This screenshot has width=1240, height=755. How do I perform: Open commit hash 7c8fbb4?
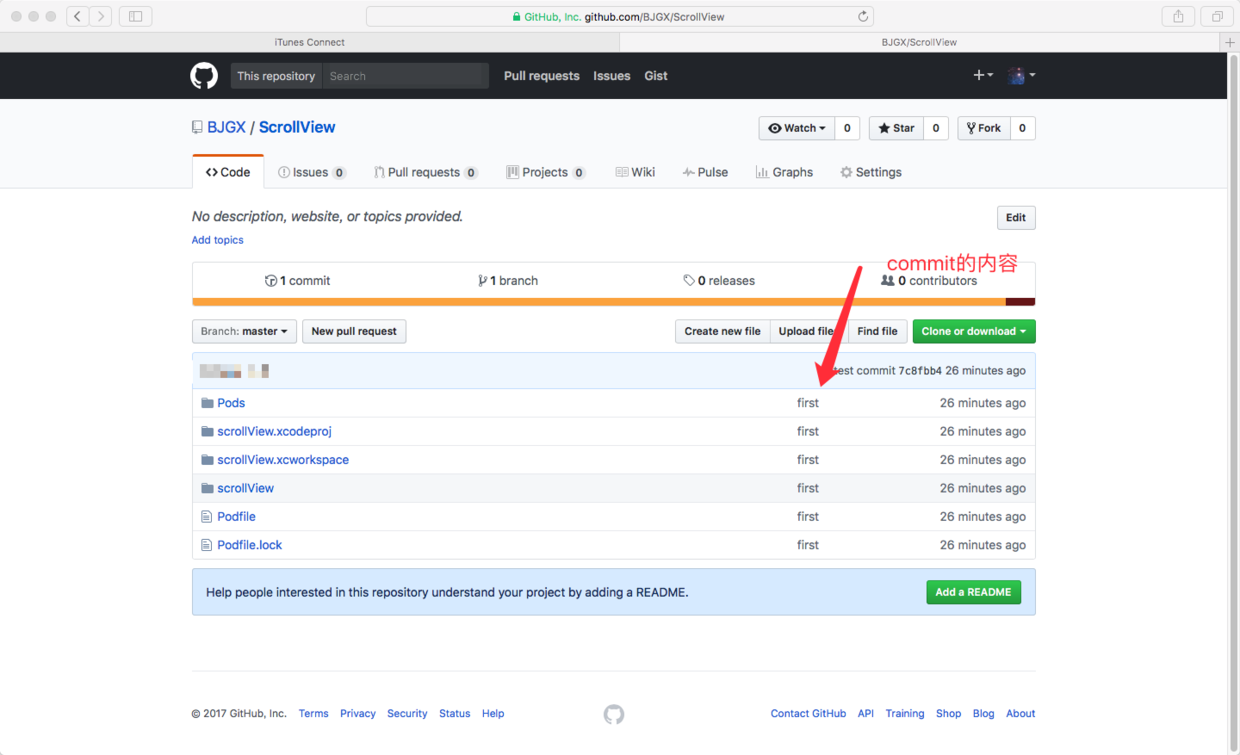(920, 370)
